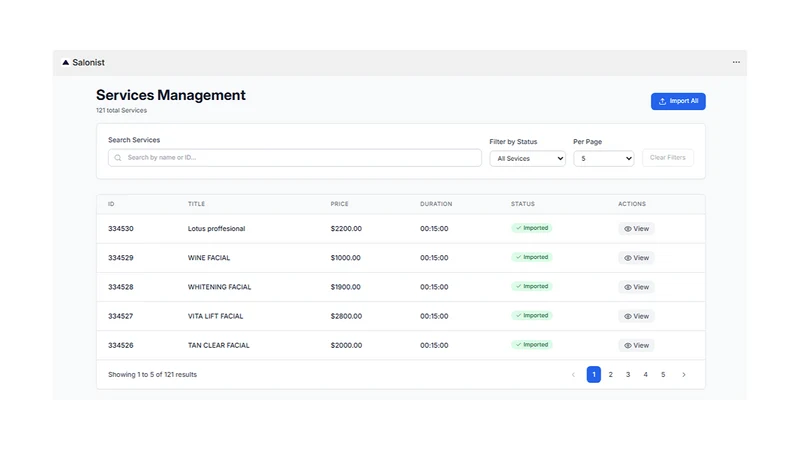Click the Salonist triangle logo icon
The width and height of the screenshot is (800, 450).
(65, 62)
